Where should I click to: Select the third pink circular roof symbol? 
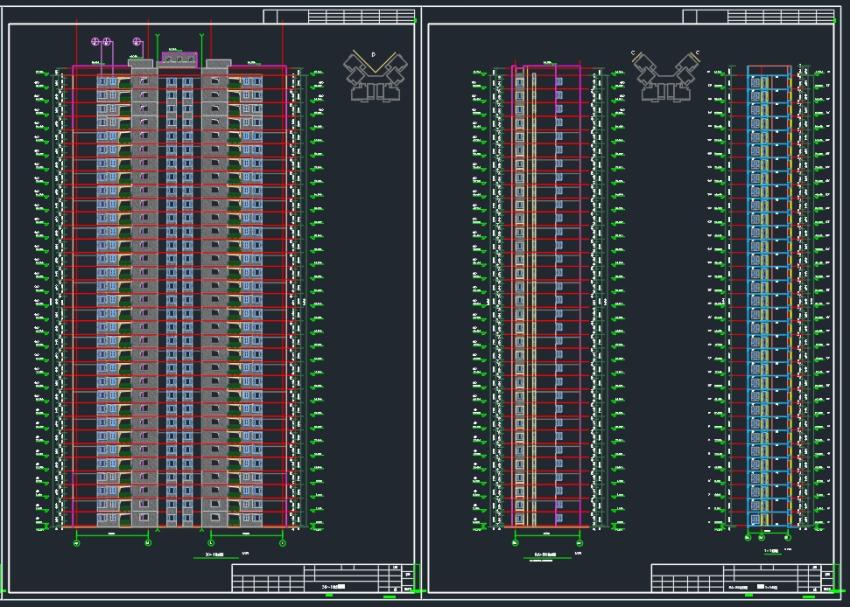coord(137,42)
